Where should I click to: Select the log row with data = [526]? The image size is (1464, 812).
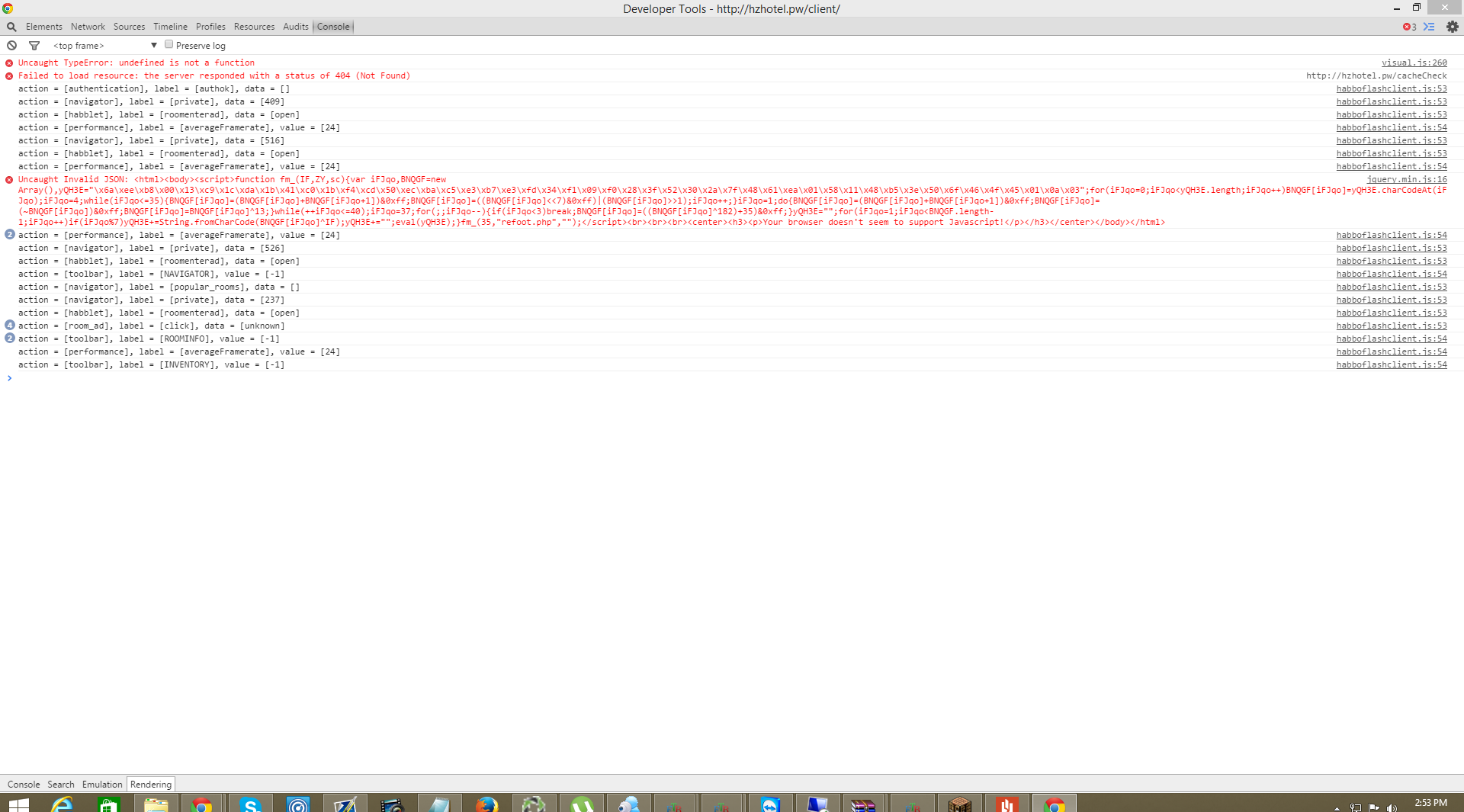[151, 249]
